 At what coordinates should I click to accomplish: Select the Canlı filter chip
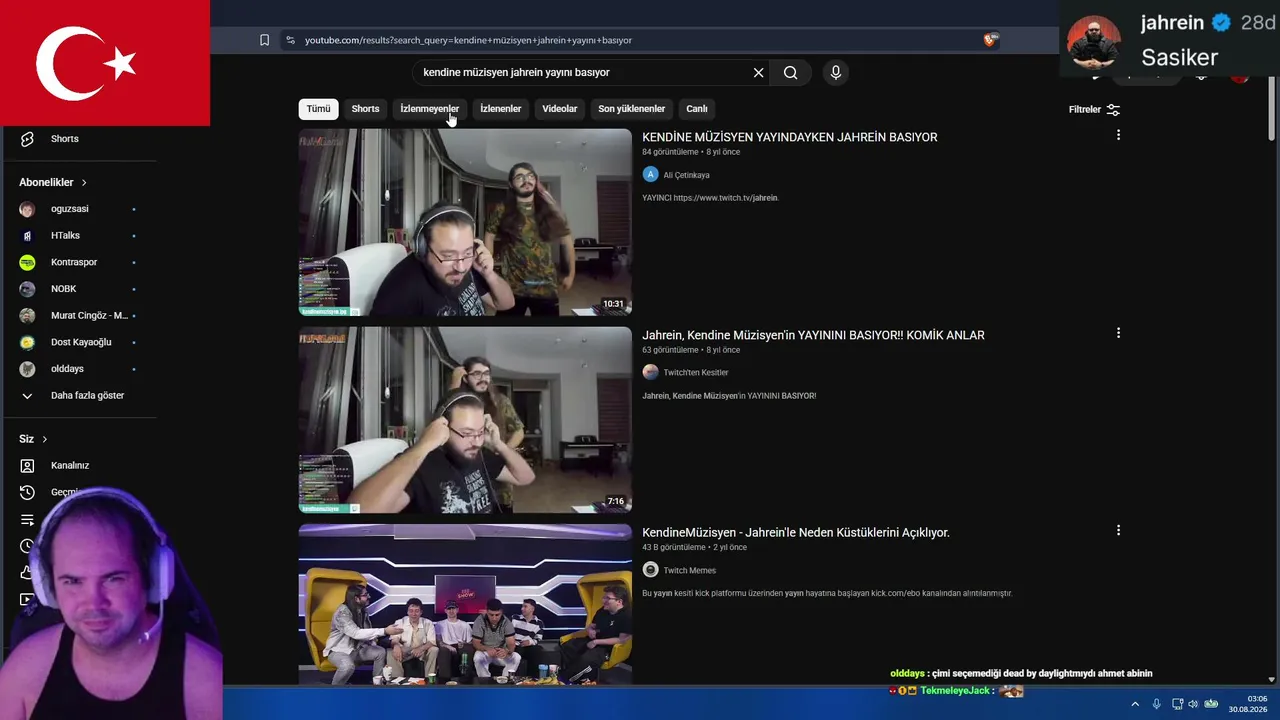coord(697,109)
